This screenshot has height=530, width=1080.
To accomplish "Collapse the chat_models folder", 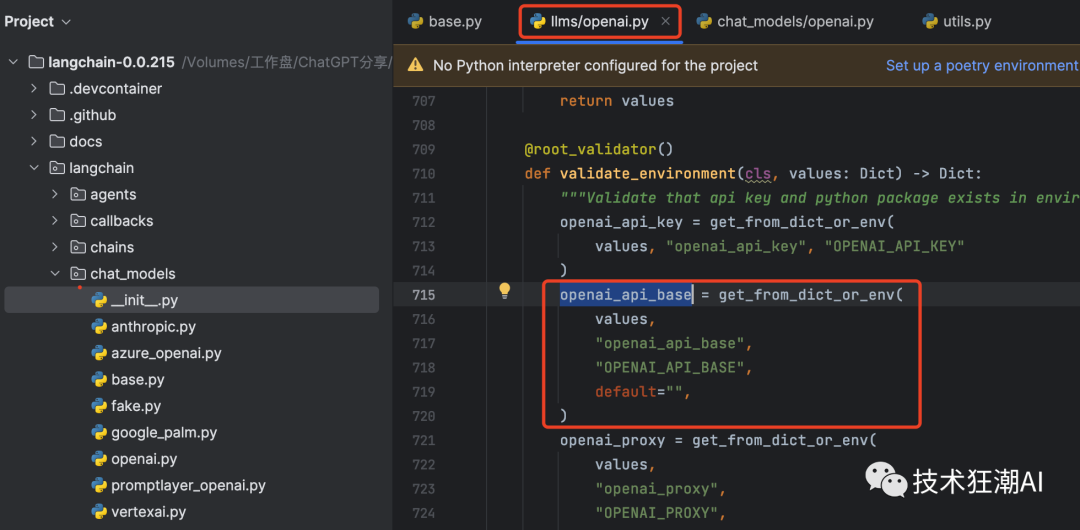I will coord(55,274).
